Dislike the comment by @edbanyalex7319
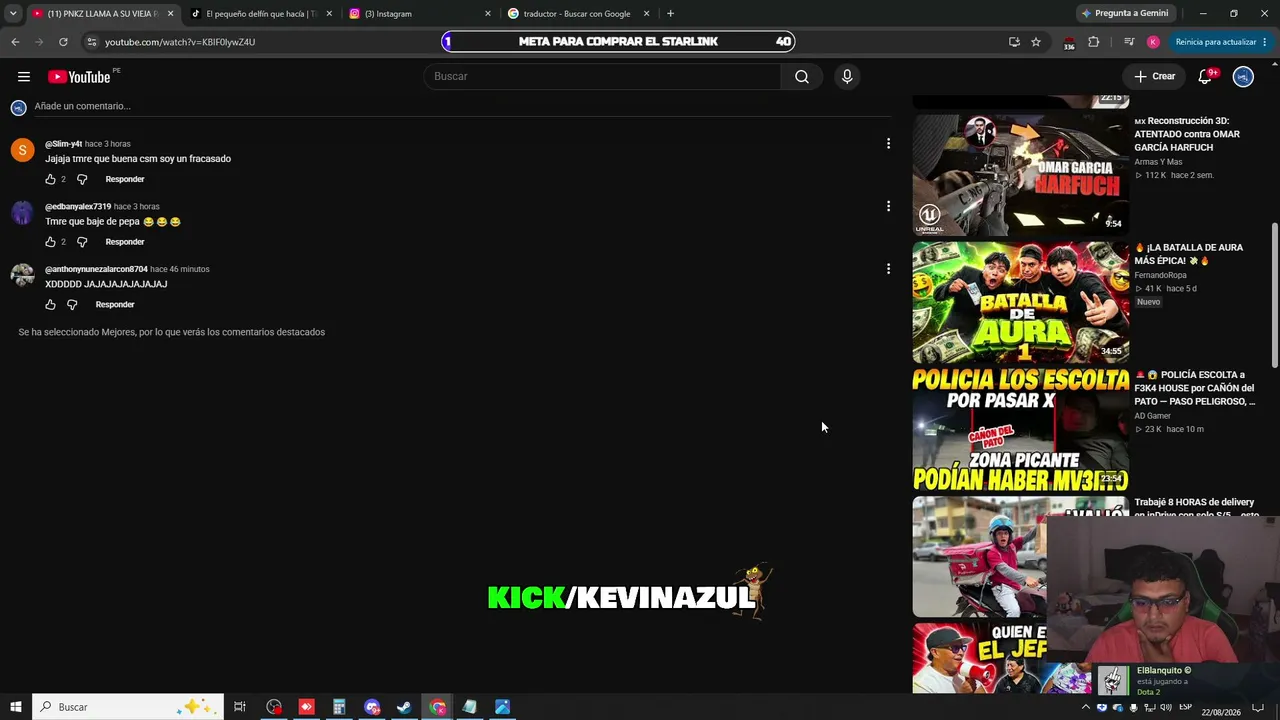The width and height of the screenshot is (1280, 720). (x=82, y=242)
